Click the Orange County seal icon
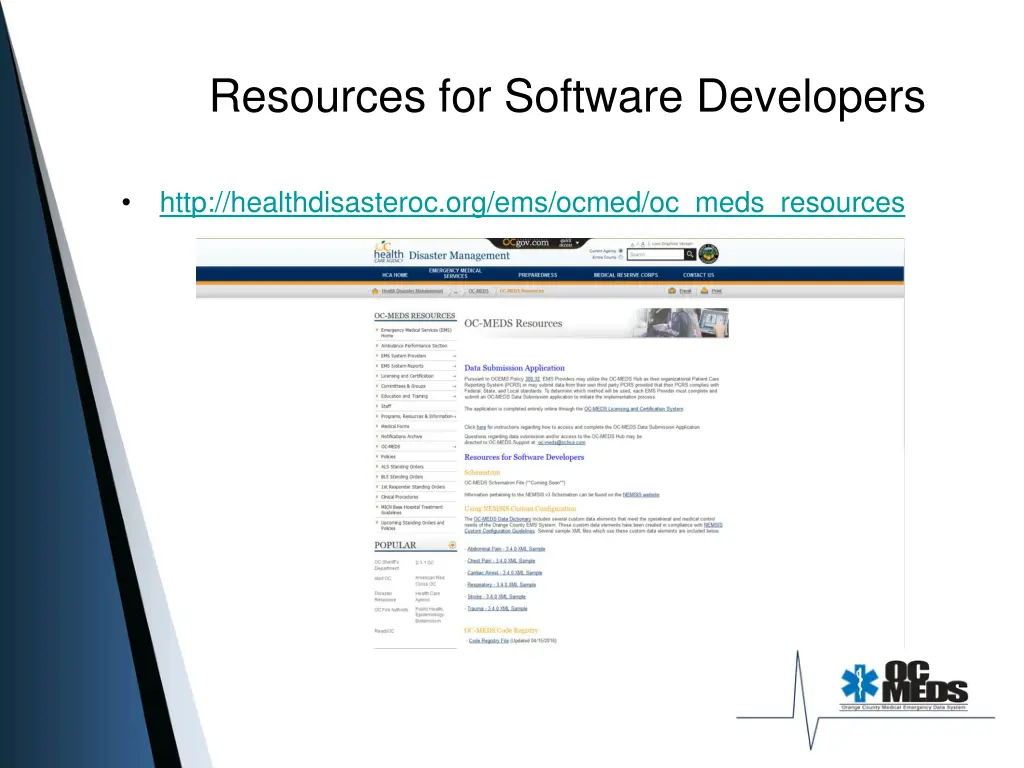 [708, 254]
